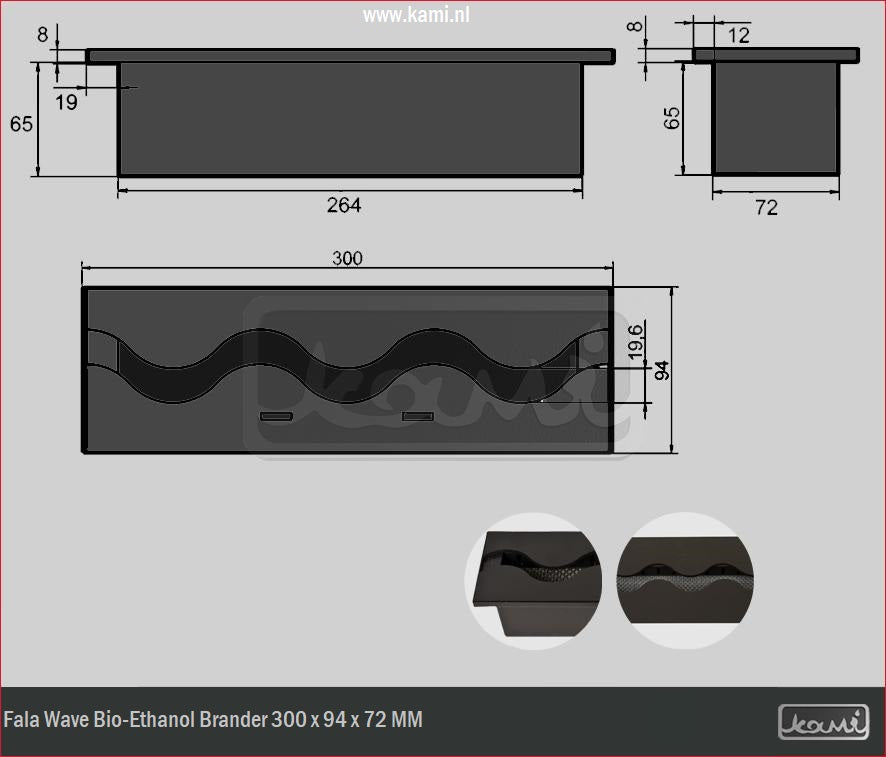This screenshot has height=757, width=886.
Task: Click the 72 dimension under side view
Action: tap(766, 208)
